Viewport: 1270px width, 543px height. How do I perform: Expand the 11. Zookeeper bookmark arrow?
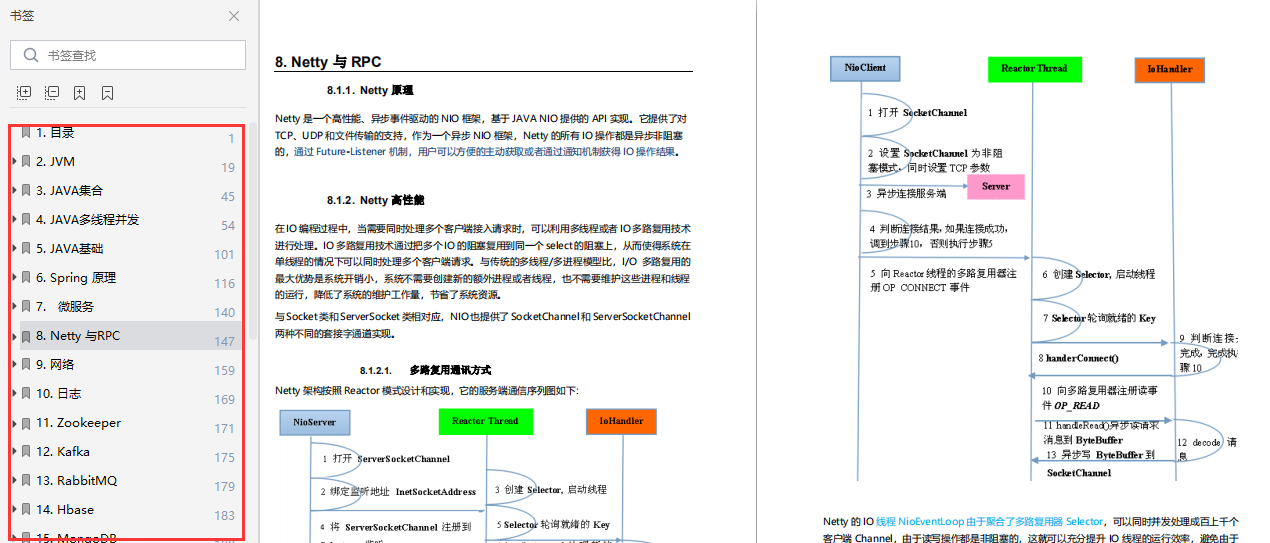click(14, 423)
